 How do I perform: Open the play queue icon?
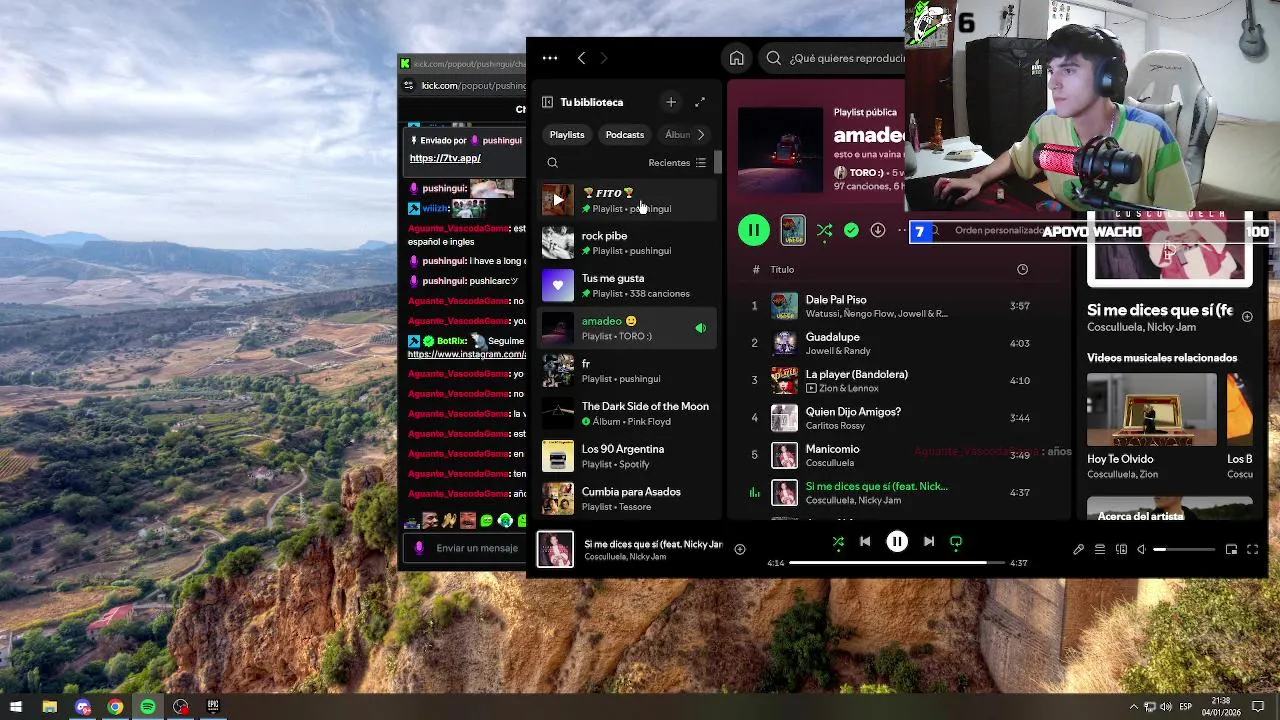tap(1100, 549)
